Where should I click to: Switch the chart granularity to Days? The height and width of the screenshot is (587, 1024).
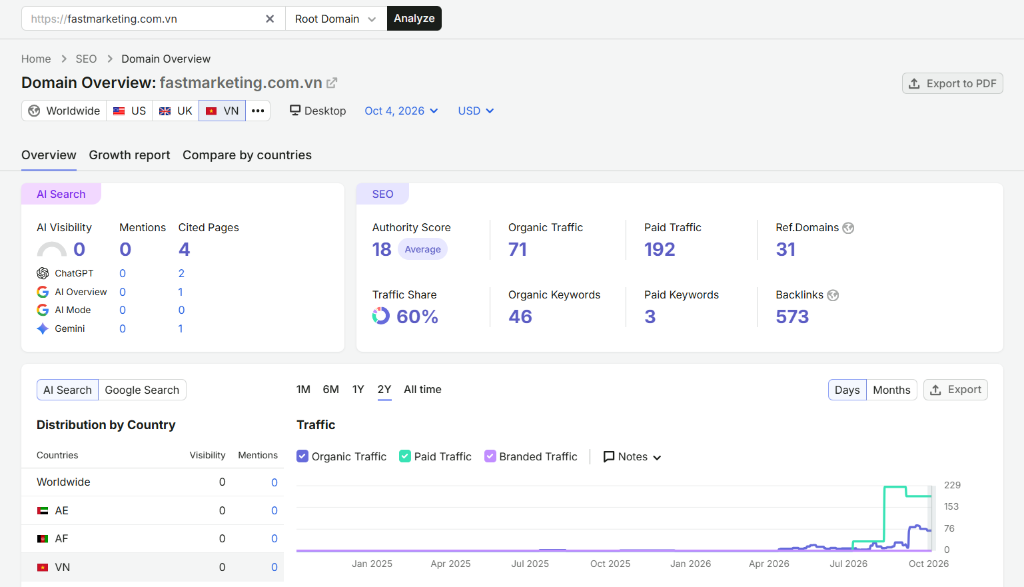847,390
